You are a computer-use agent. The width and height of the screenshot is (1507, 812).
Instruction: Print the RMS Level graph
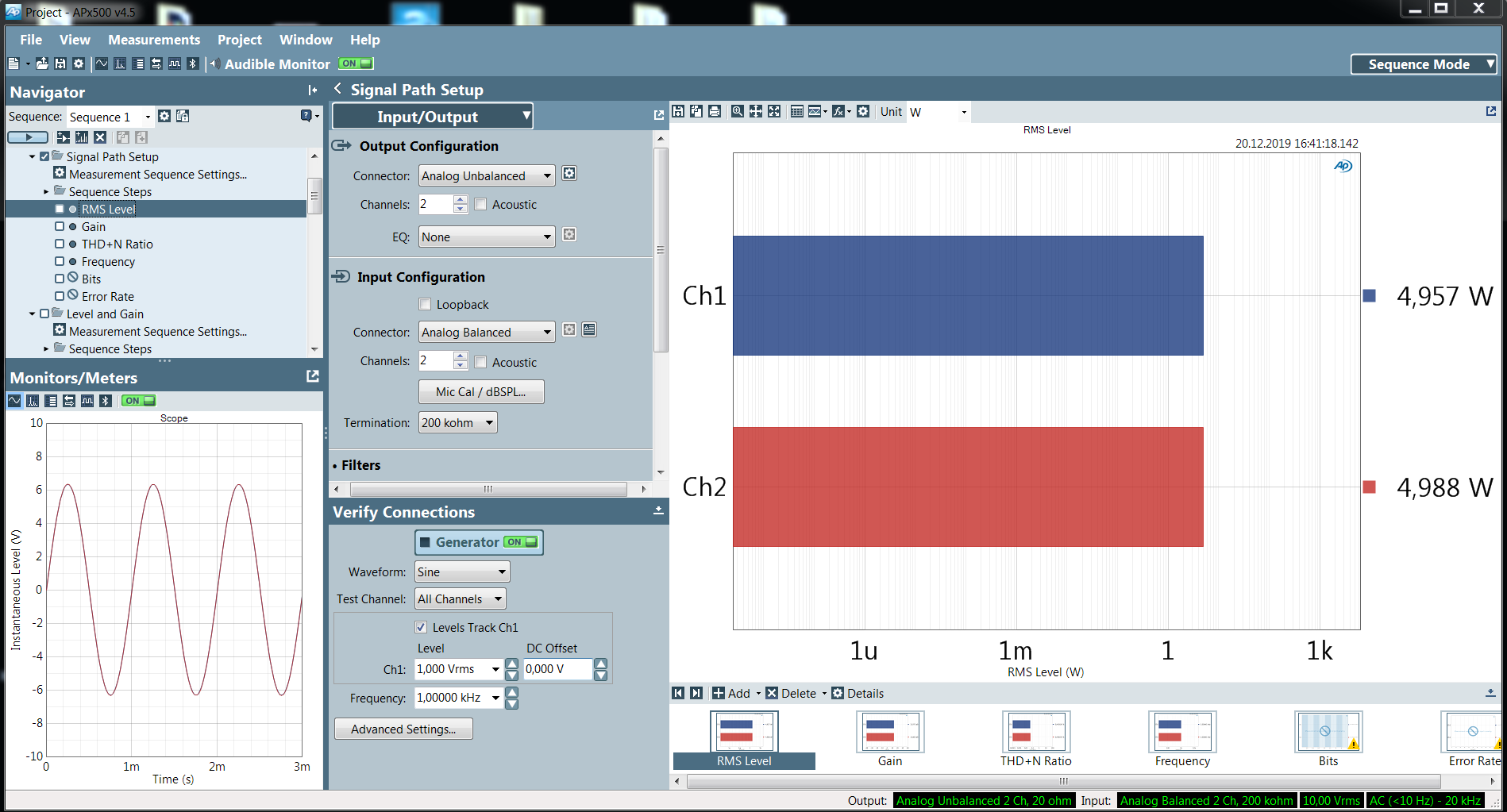[715, 112]
